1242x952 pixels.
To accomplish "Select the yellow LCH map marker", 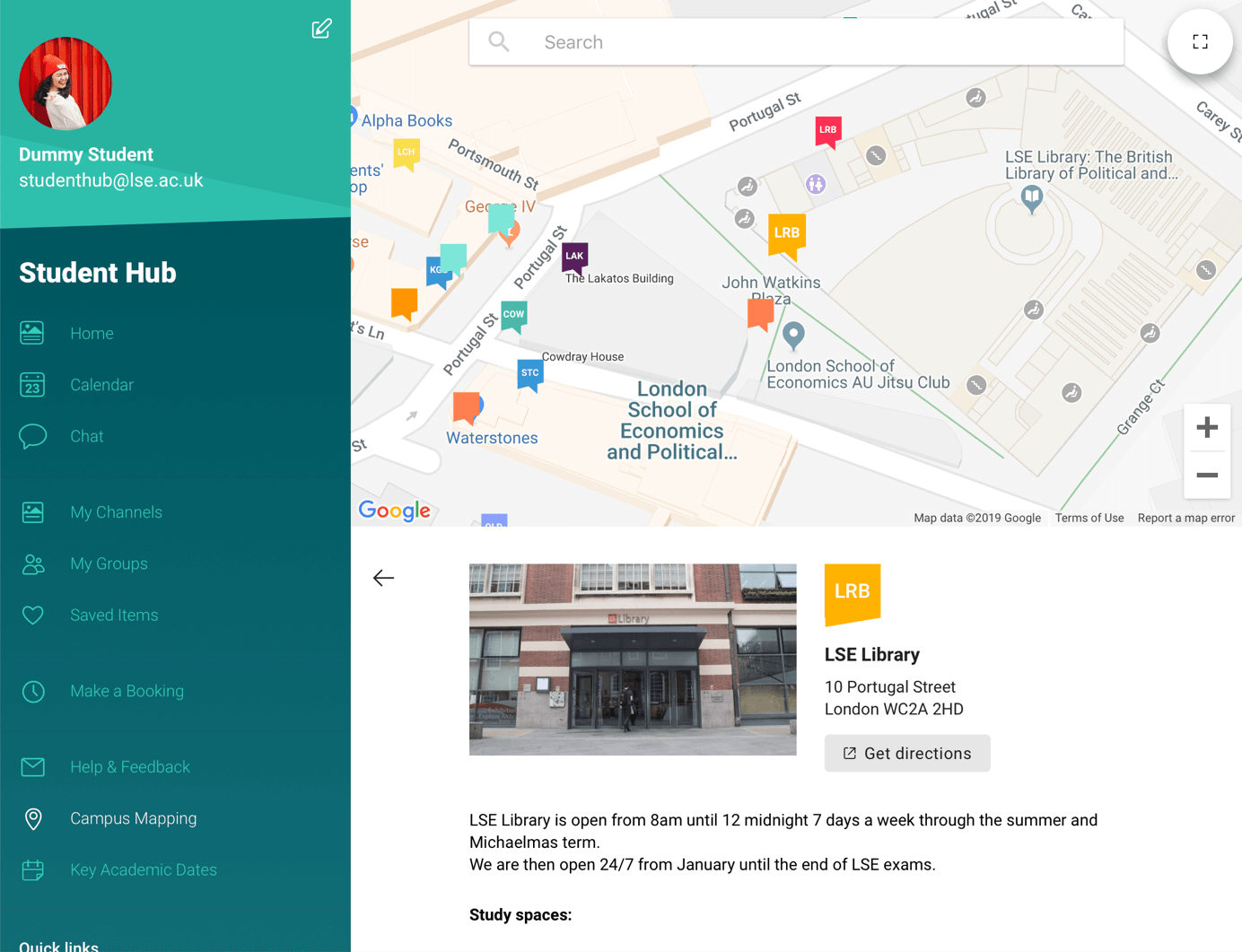I will click(407, 154).
